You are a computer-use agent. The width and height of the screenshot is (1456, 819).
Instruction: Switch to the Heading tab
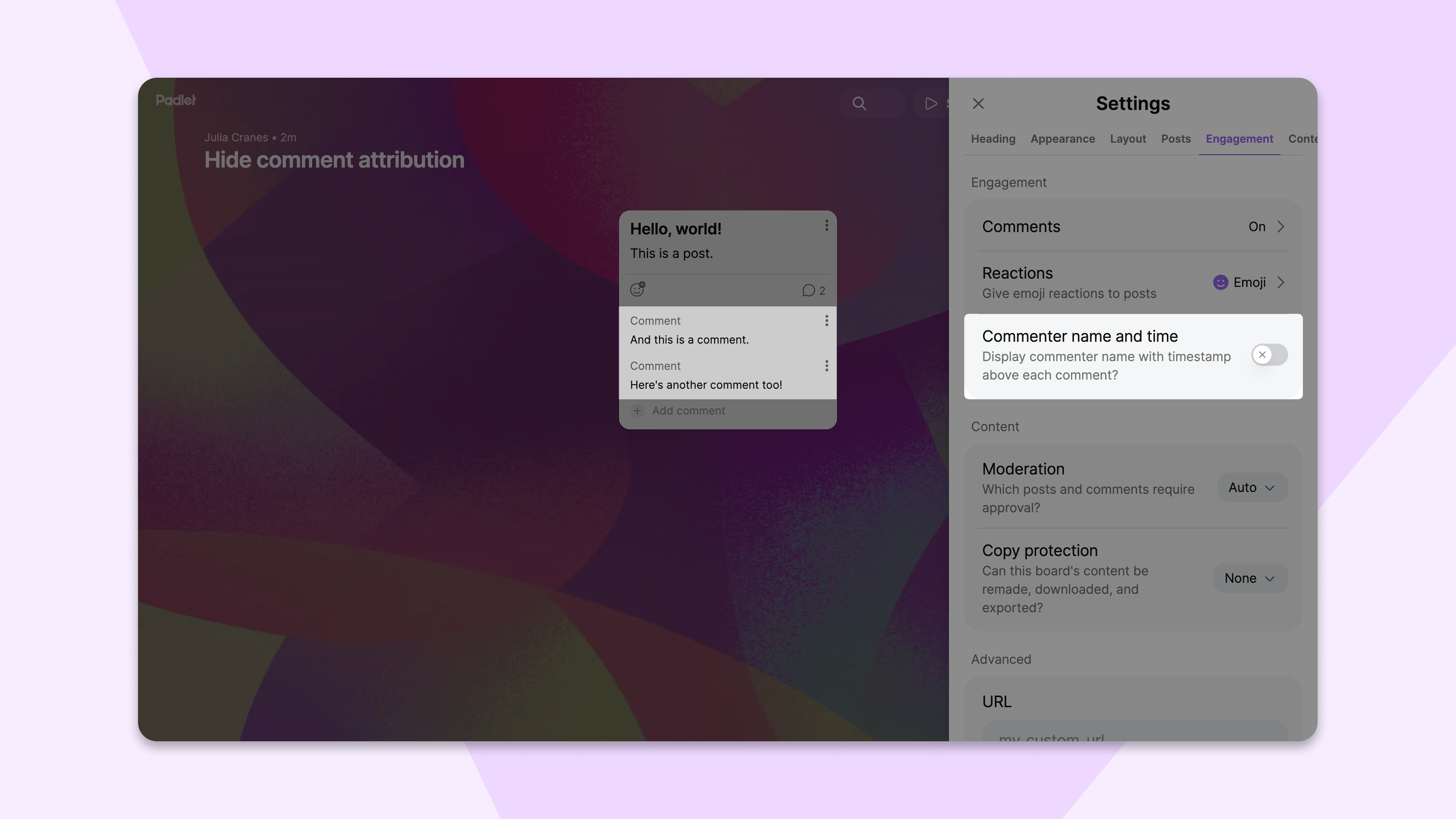coord(993,139)
